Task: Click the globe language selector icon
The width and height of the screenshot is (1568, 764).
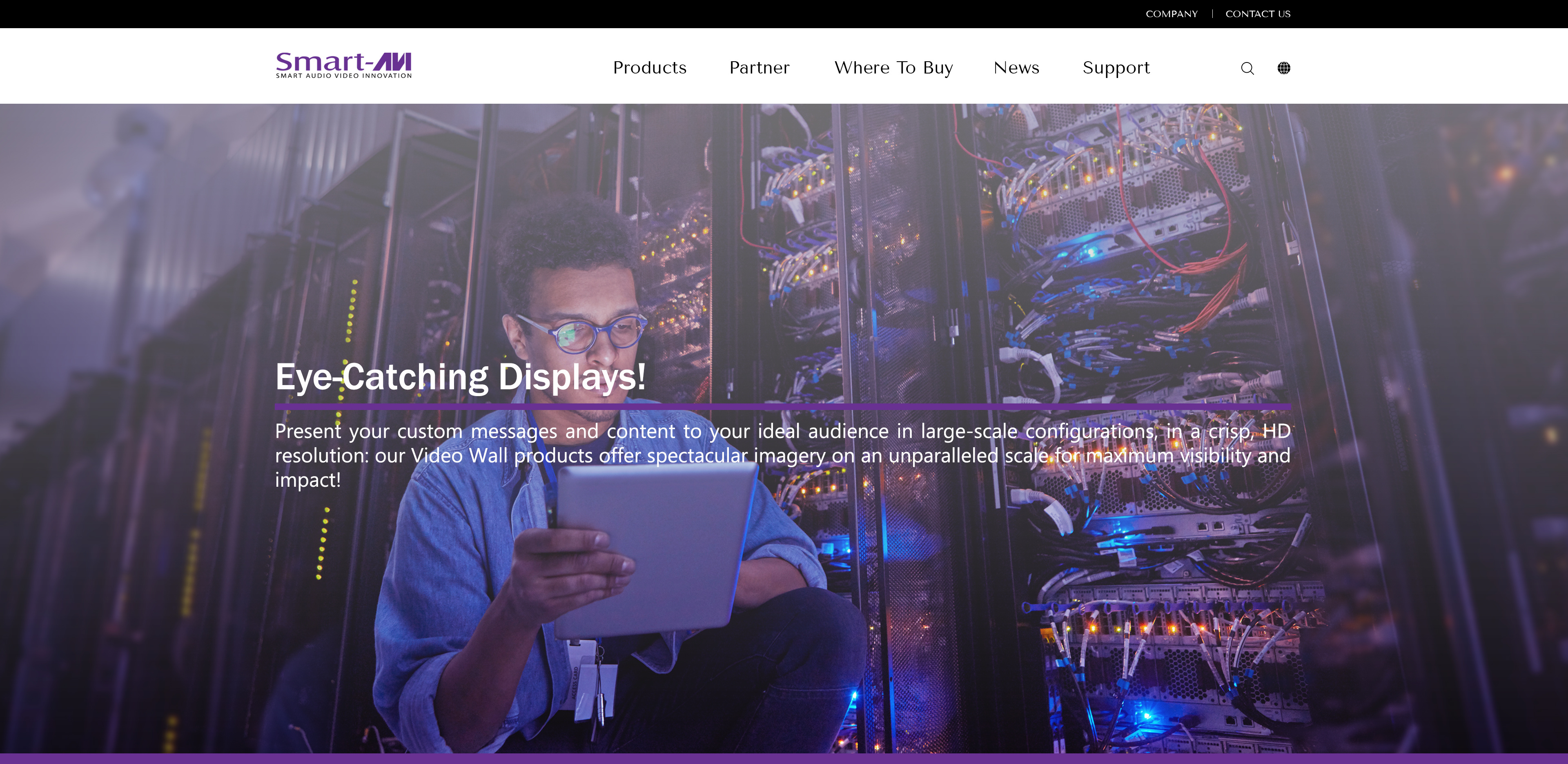Action: pyautogui.click(x=1284, y=68)
